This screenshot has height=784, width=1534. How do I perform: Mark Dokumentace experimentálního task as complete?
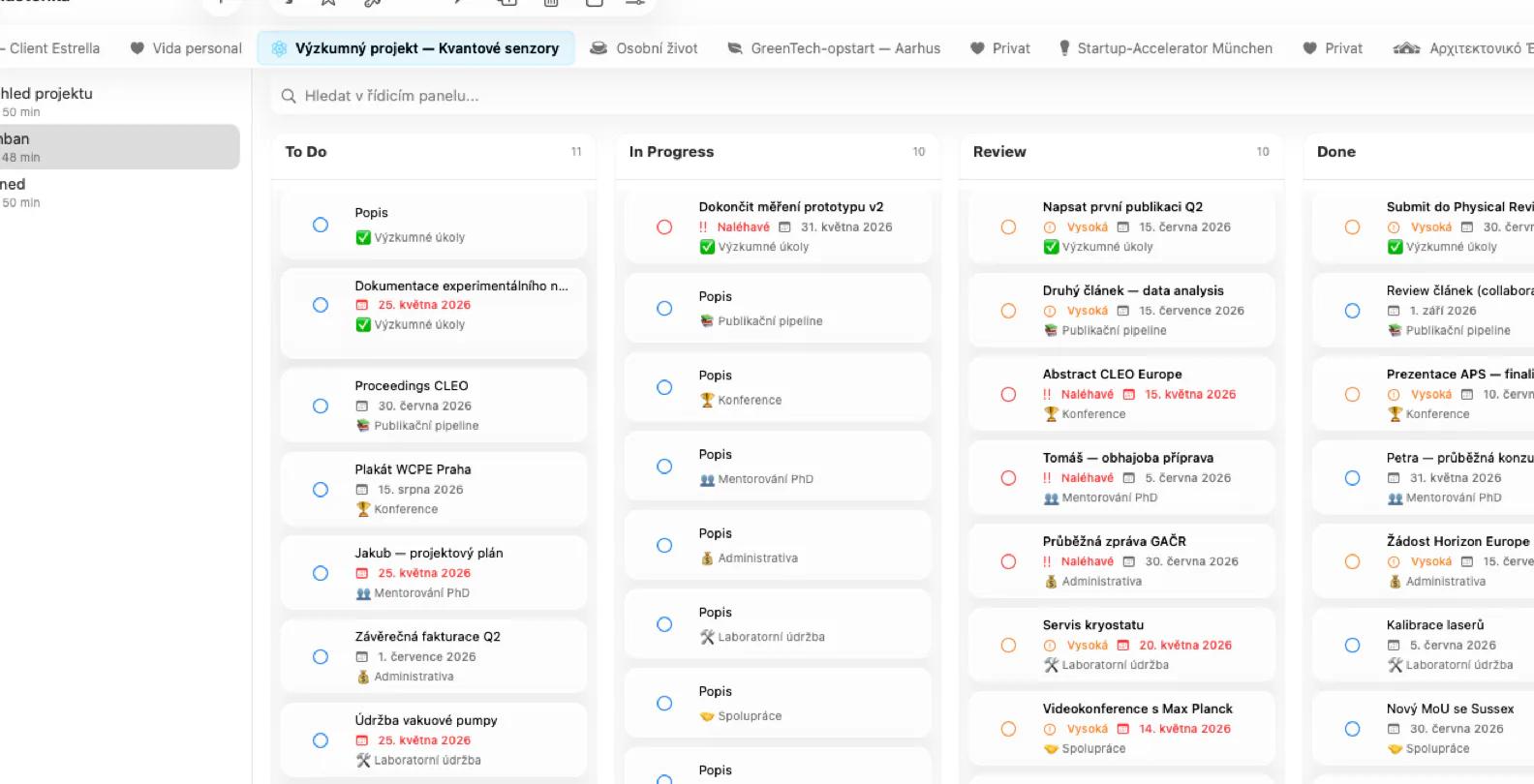(x=321, y=305)
